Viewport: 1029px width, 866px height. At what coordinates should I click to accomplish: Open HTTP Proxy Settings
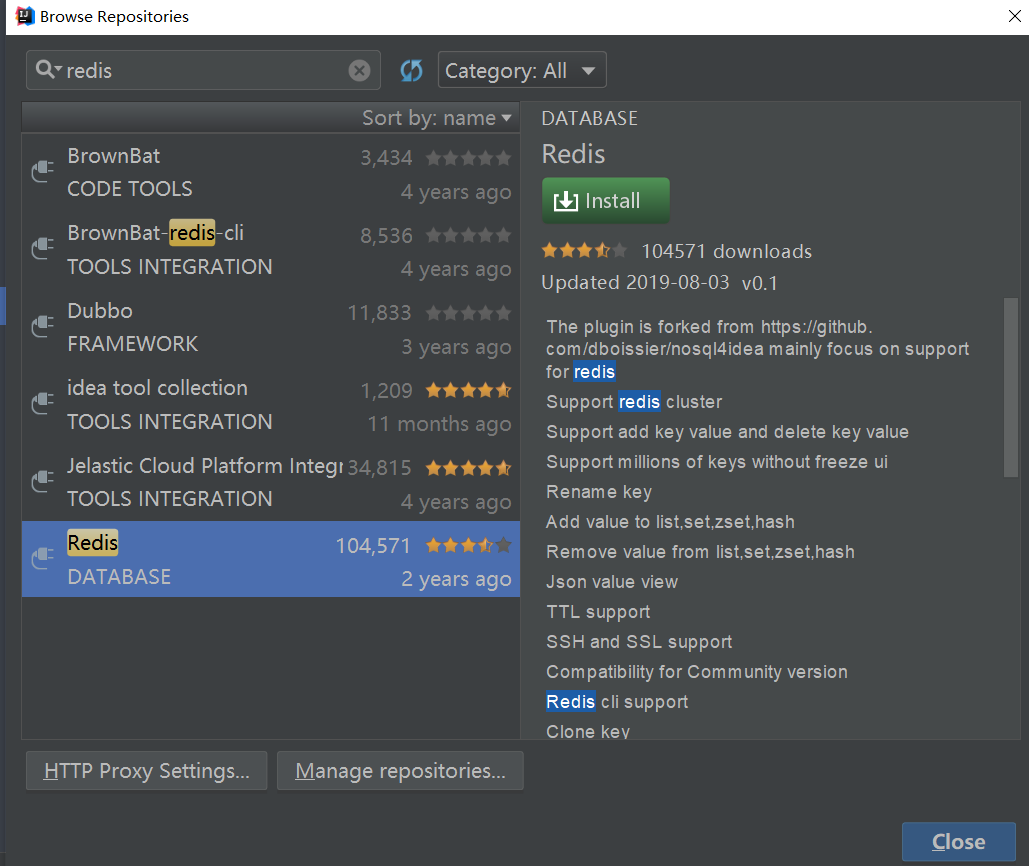(146, 771)
